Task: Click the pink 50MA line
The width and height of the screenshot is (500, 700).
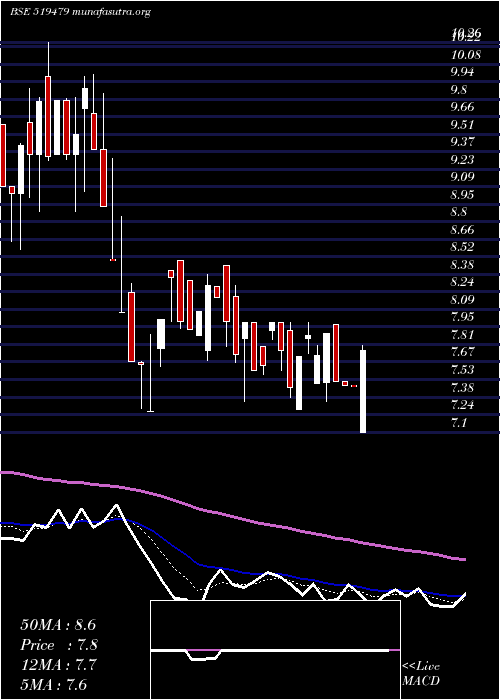Action: click(x=232, y=517)
